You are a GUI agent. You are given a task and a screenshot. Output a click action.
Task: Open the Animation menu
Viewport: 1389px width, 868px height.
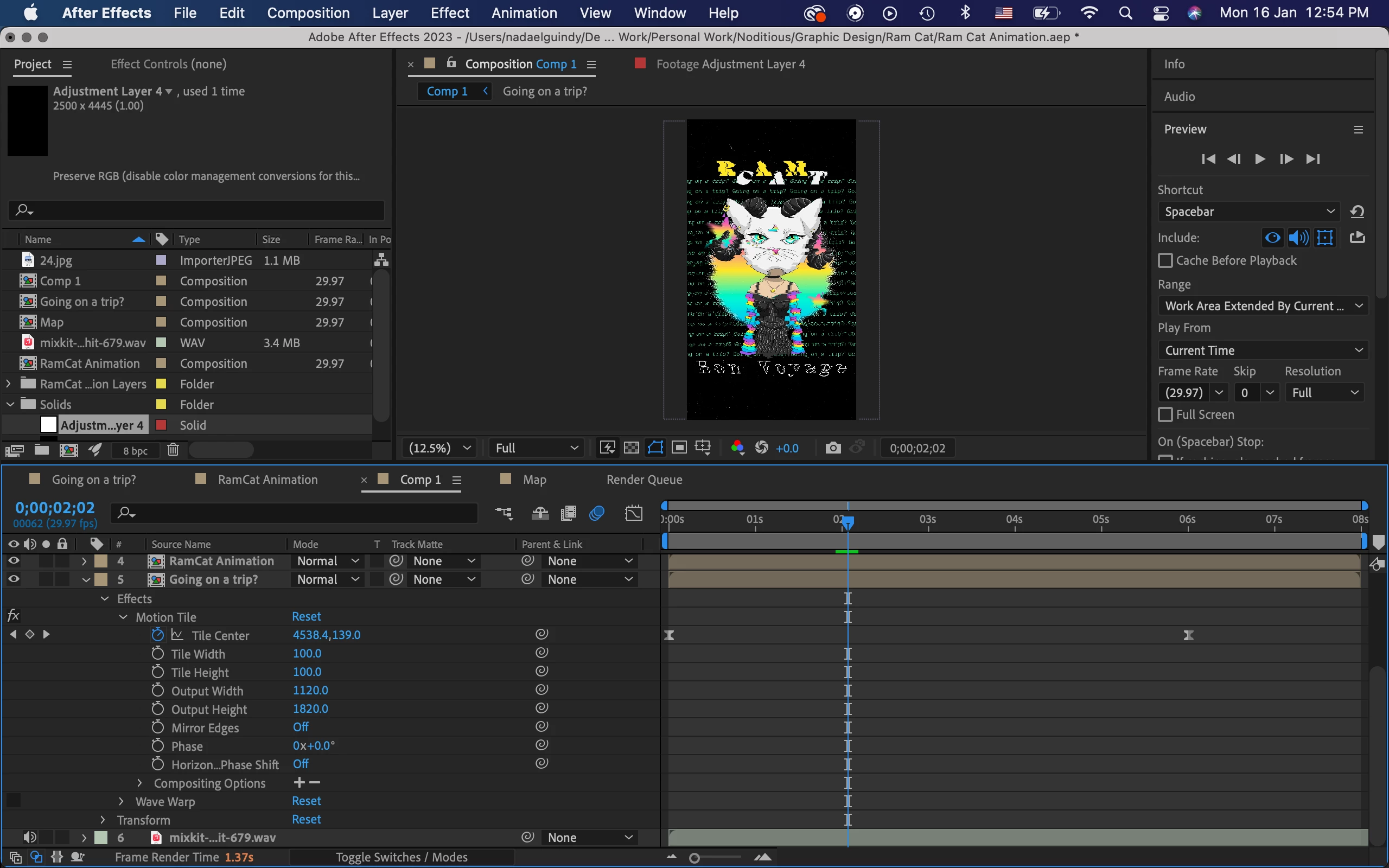tap(524, 12)
